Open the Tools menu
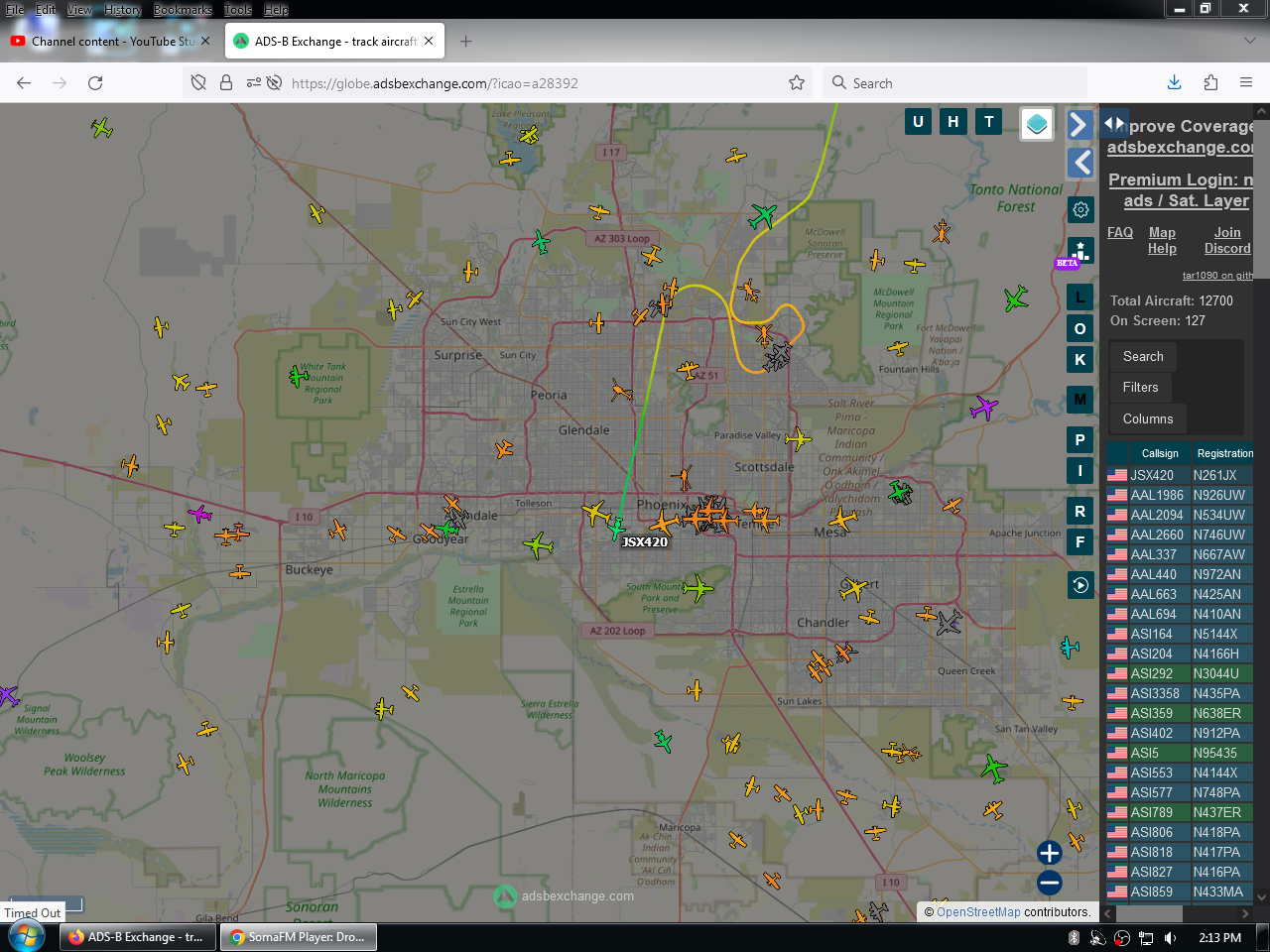 click(238, 9)
